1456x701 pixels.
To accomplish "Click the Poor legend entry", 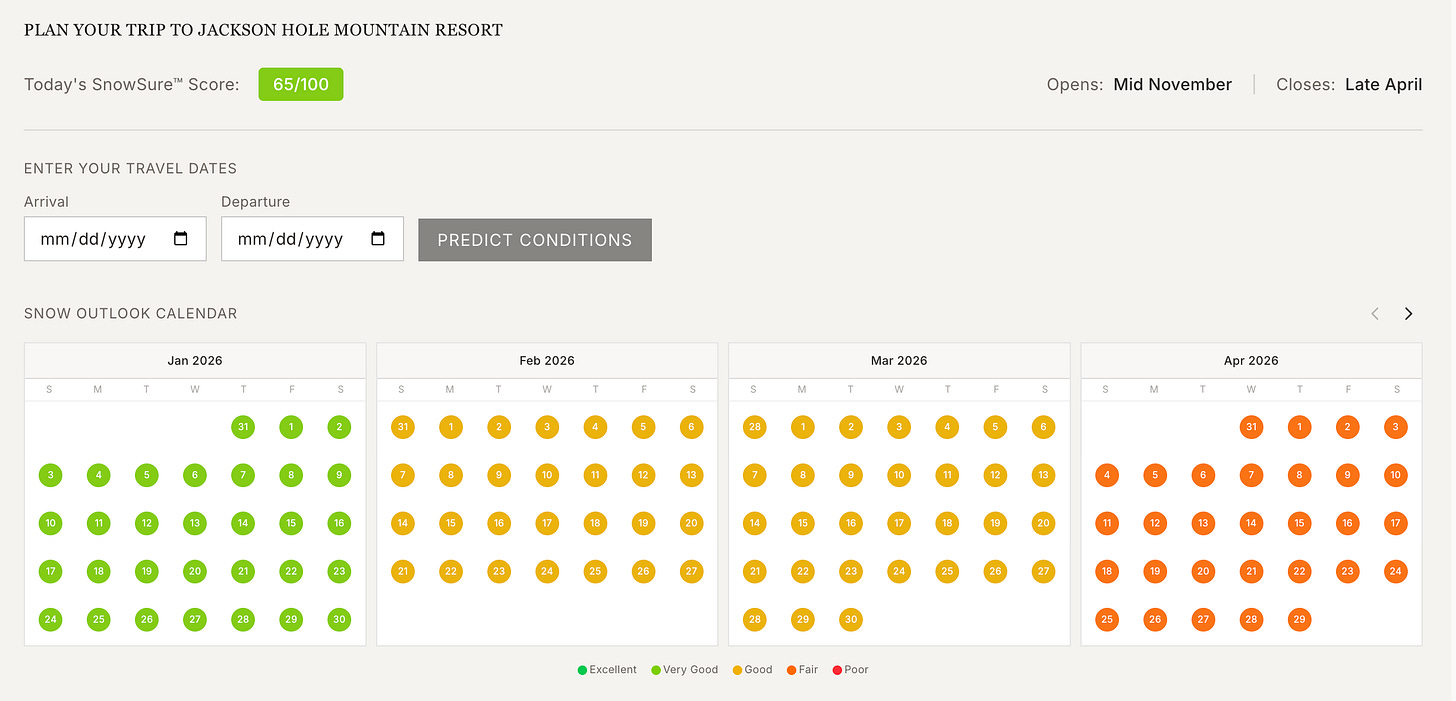I will [851, 670].
